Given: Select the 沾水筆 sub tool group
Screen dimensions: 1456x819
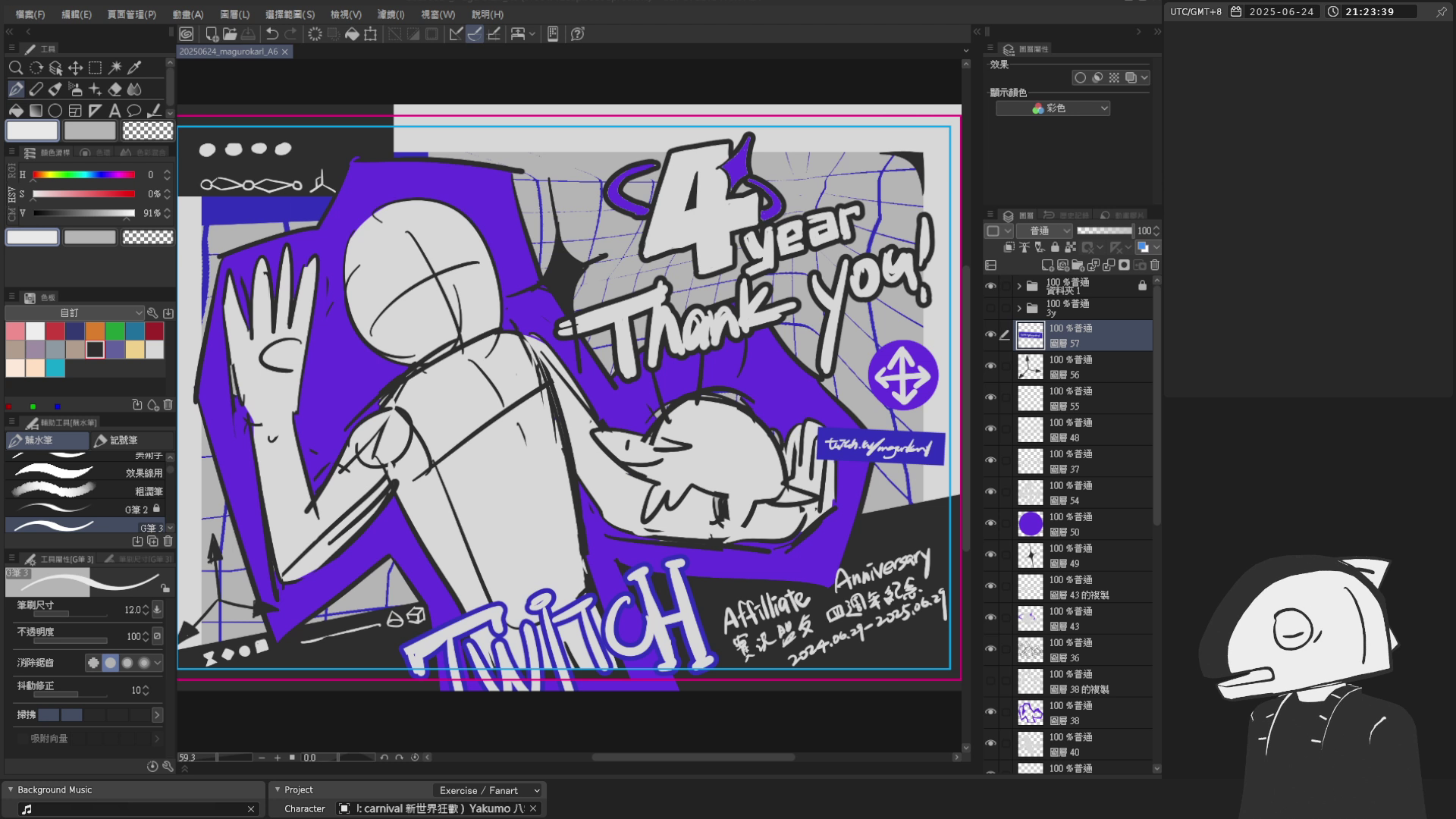Looking at the screenshot, I should pyautogui.click(x=47, y=440).
